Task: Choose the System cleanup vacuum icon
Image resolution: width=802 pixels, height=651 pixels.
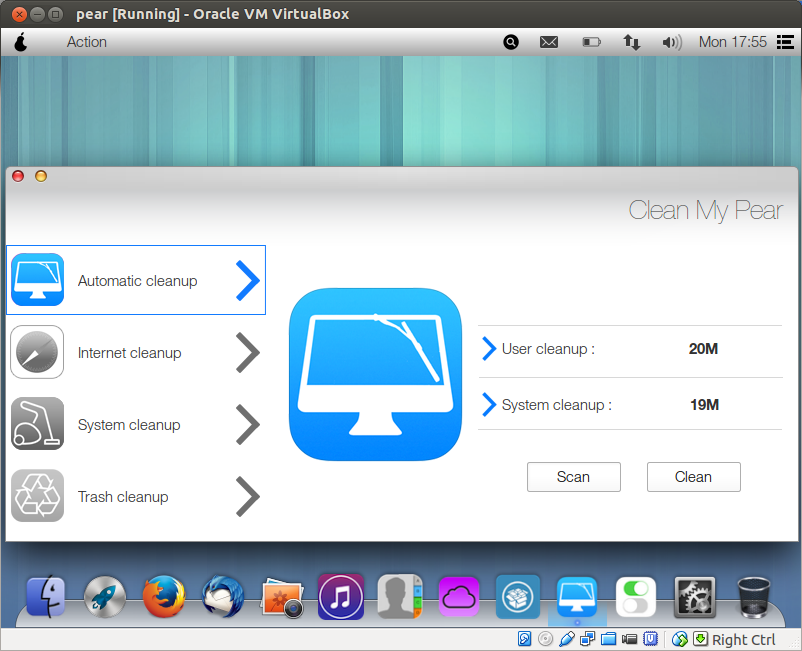Action: pos(37,423)
